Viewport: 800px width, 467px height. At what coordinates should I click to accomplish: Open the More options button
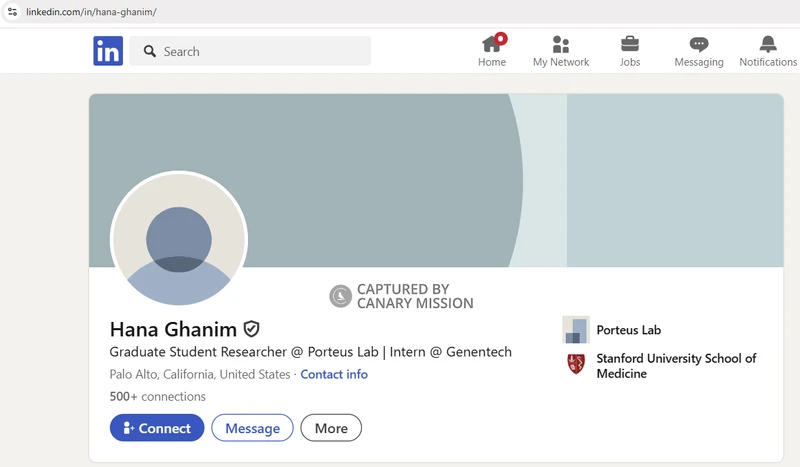(x=331, y=428)
